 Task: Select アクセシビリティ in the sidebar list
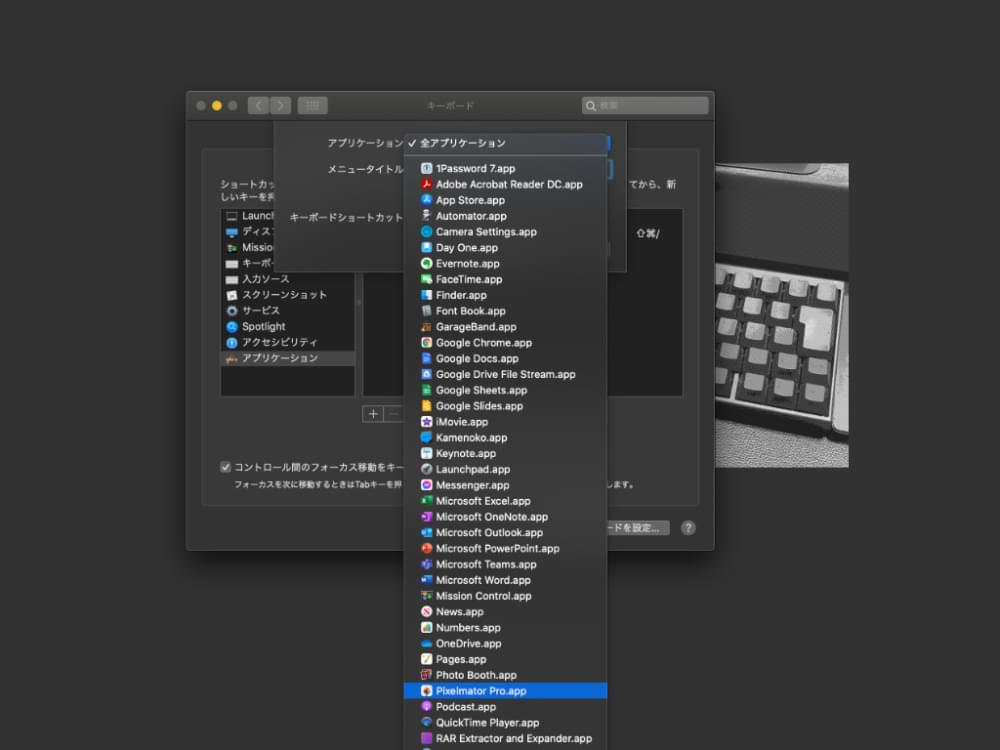tap(279, 342)
